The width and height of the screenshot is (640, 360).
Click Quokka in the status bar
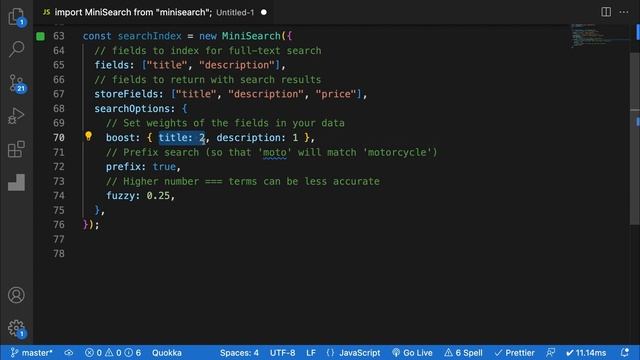click(167, 353)
